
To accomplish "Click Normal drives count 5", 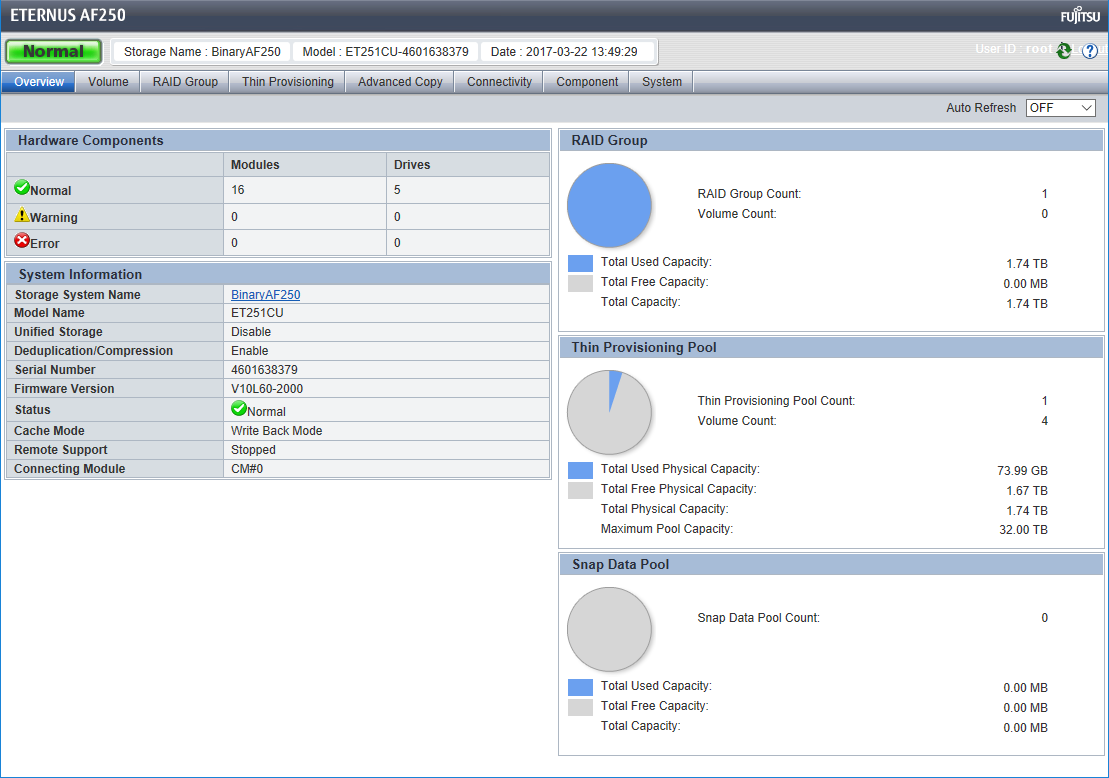I will pos(397,190).
